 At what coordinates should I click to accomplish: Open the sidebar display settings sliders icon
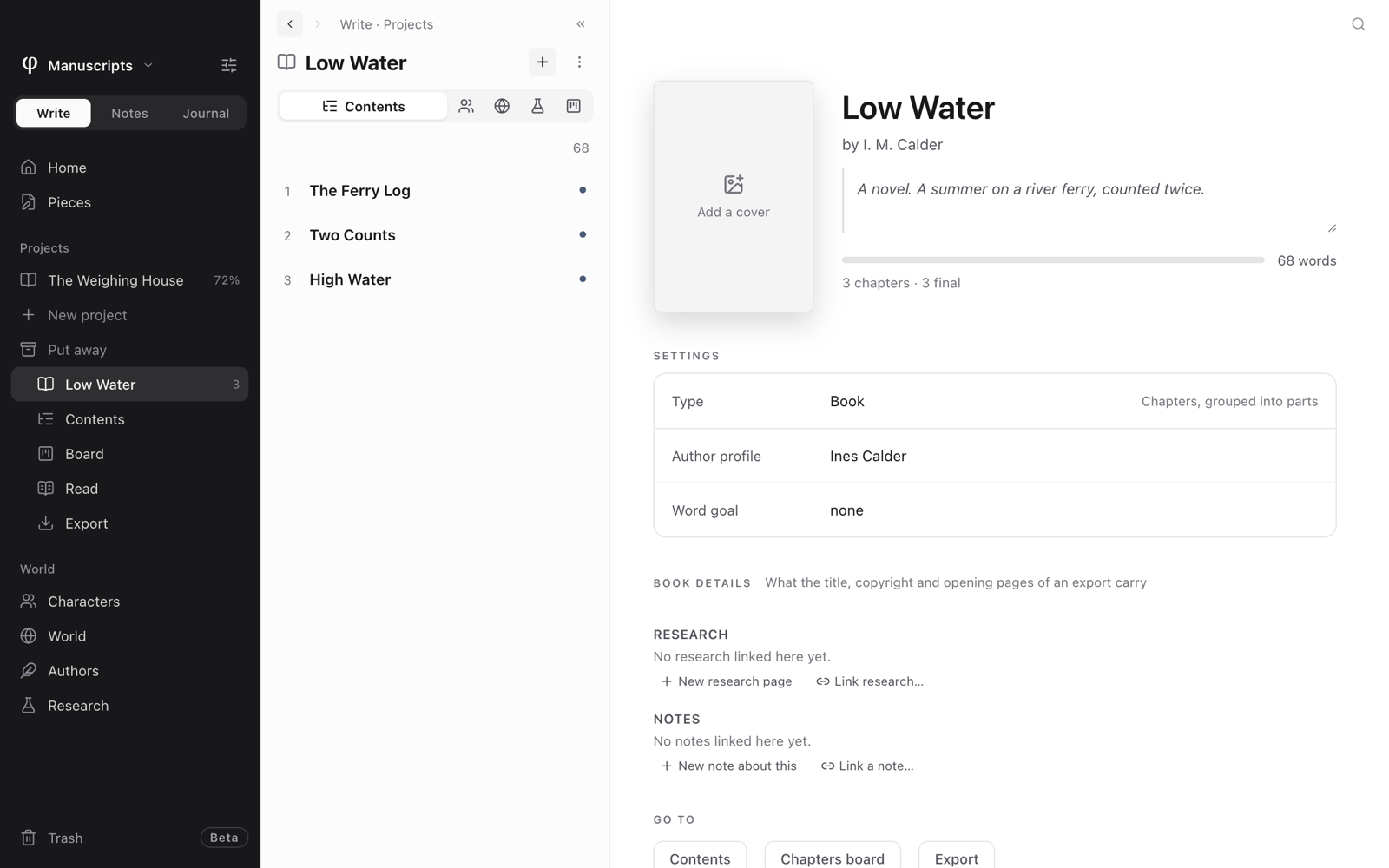pos(229,65)
